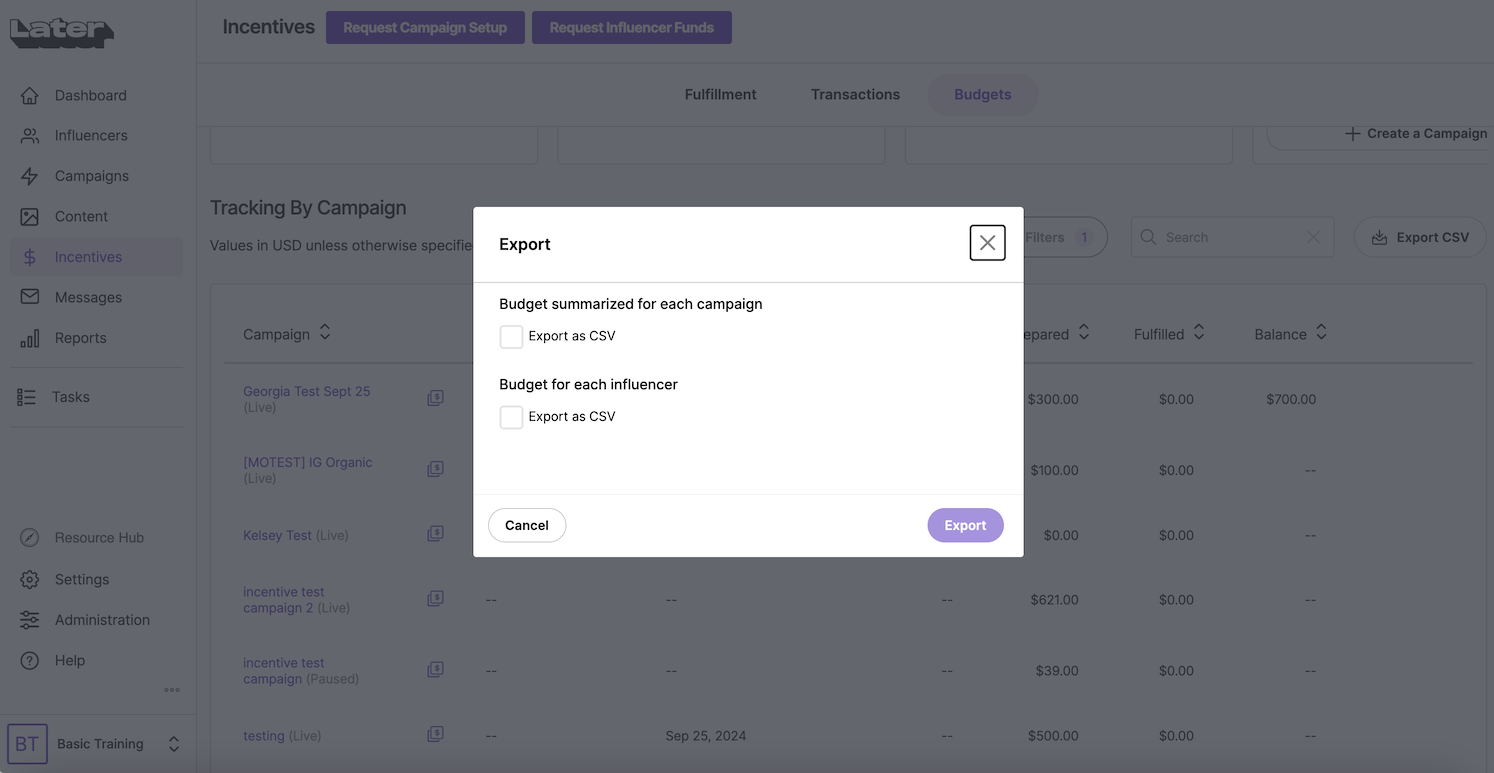The height and width of the screenshot is (773, 1494).
Task: Click the Influencers people icon
Action: [30, 136]
